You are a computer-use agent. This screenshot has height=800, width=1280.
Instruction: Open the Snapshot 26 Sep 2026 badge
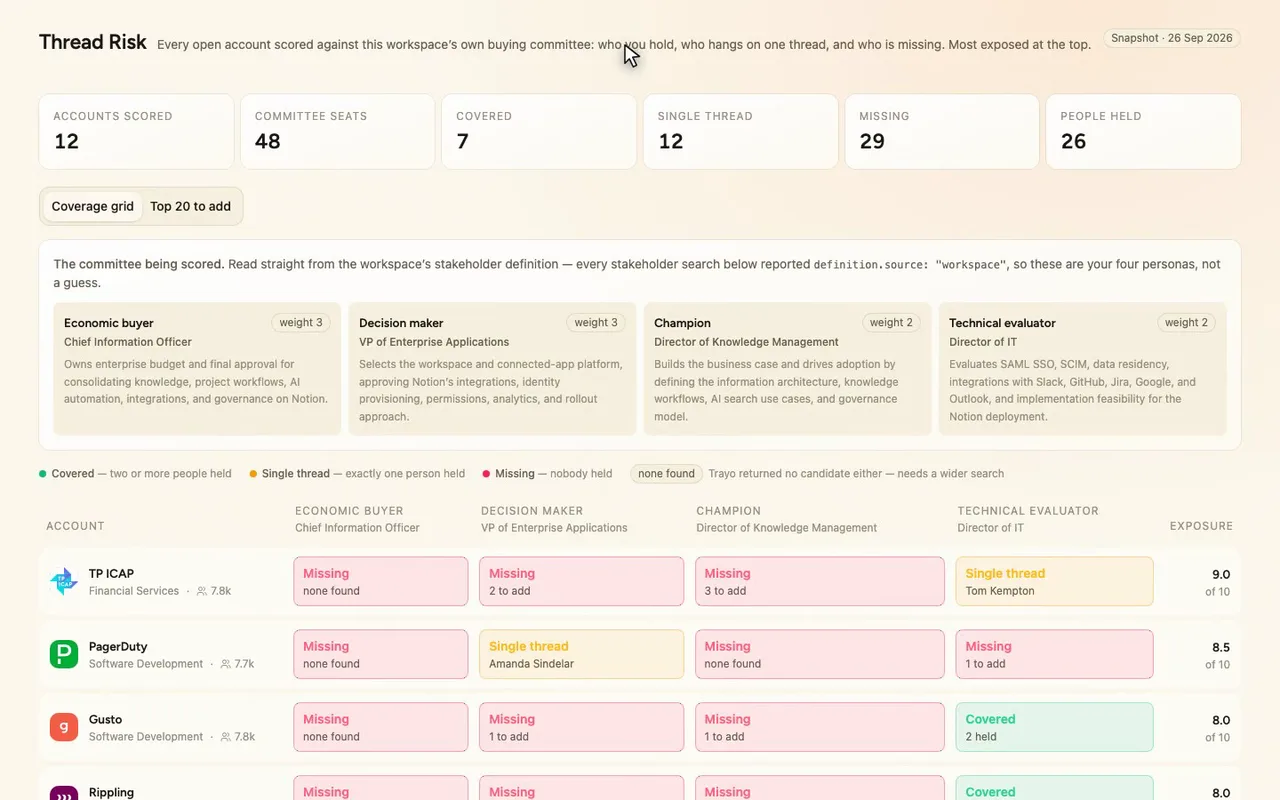(1172, 38)
